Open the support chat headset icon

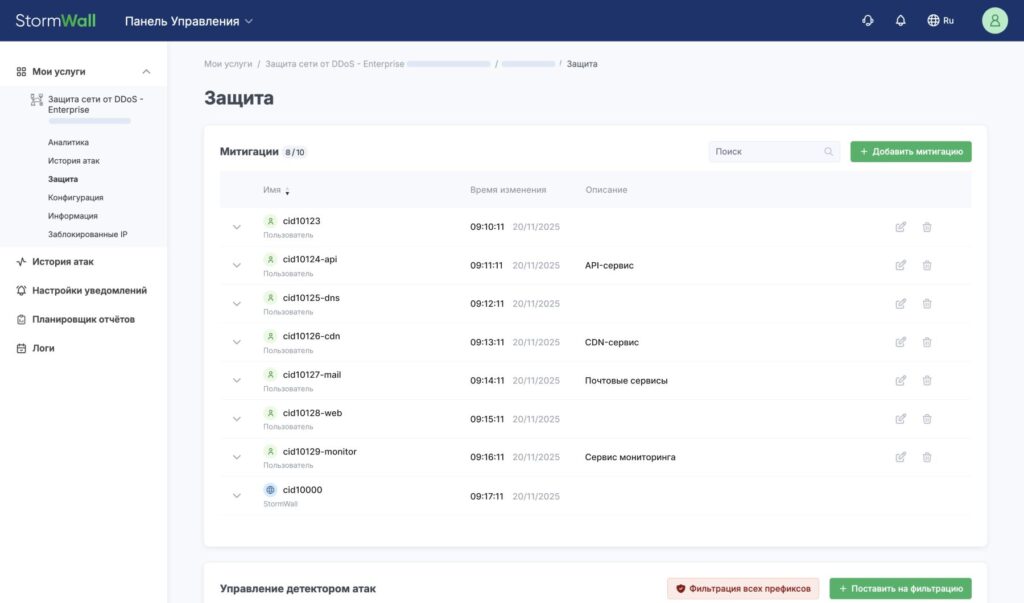tap(867, 19)
